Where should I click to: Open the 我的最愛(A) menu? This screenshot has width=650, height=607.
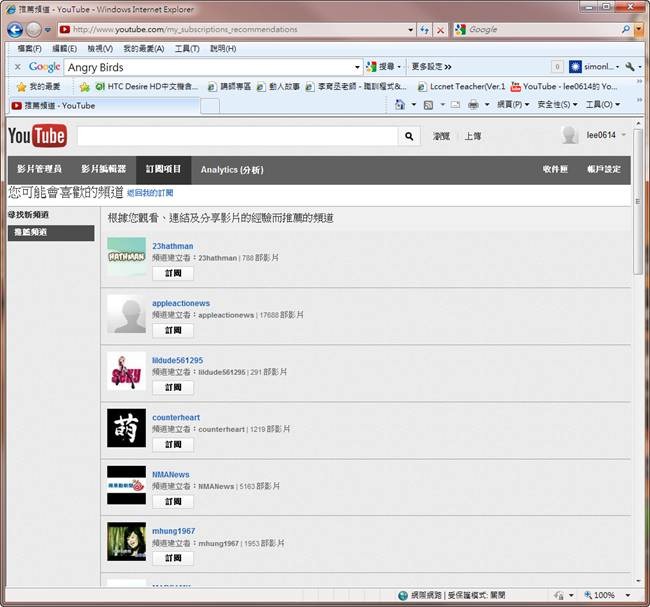click(x=143, y=49)
